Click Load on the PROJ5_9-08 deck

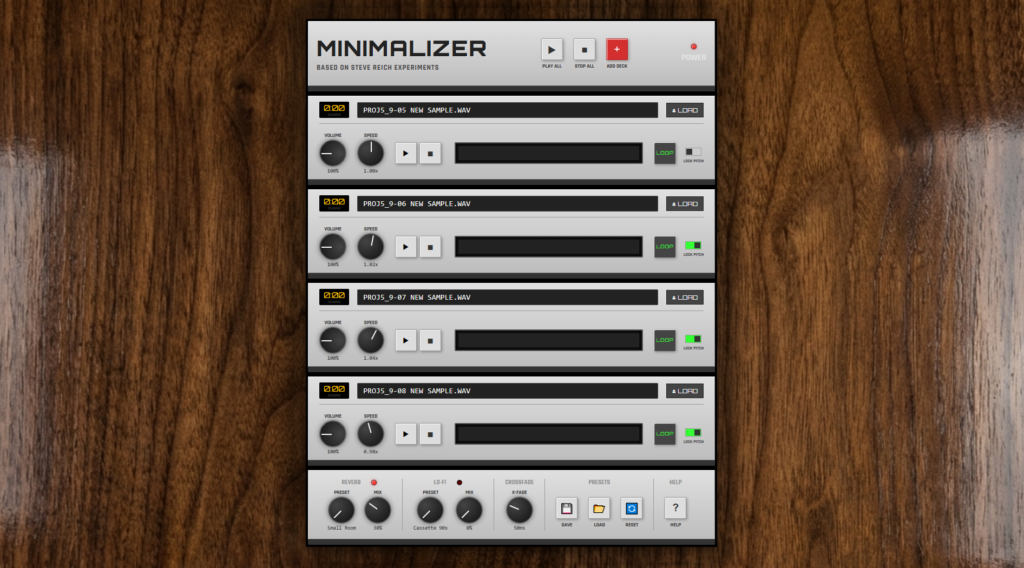coord(685,390)
